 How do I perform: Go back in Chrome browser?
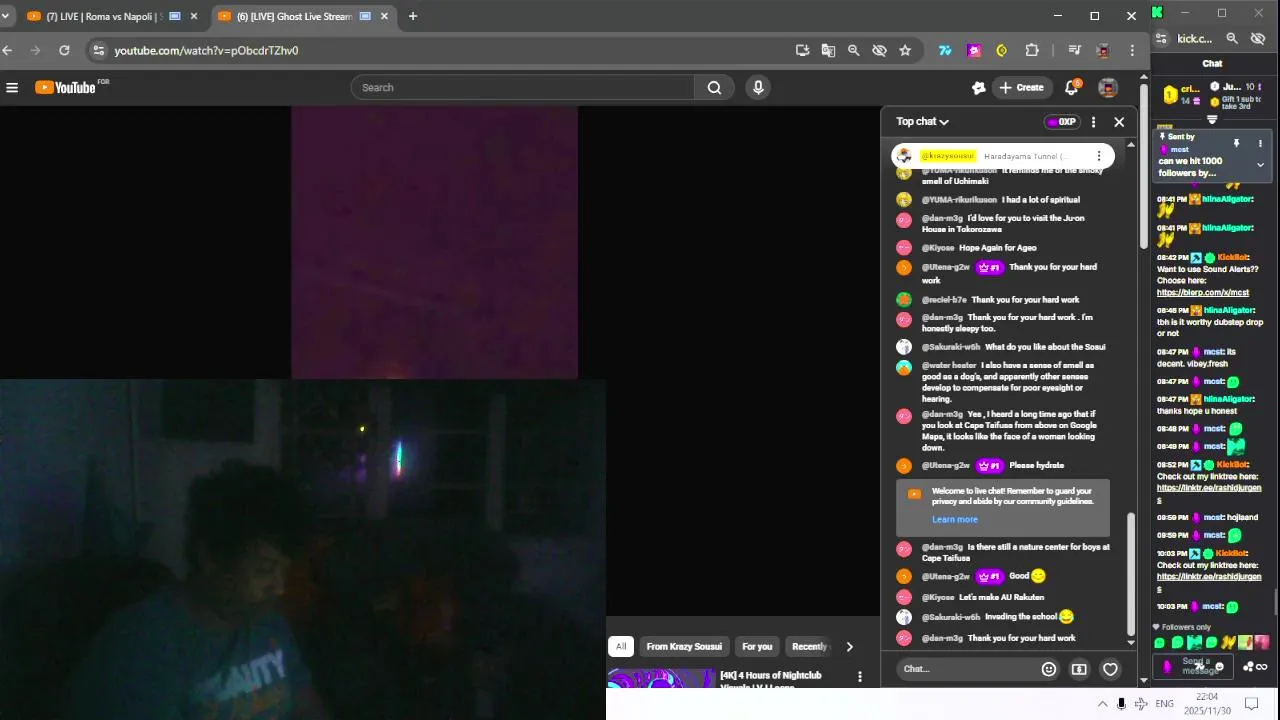[x=8, y=50]
